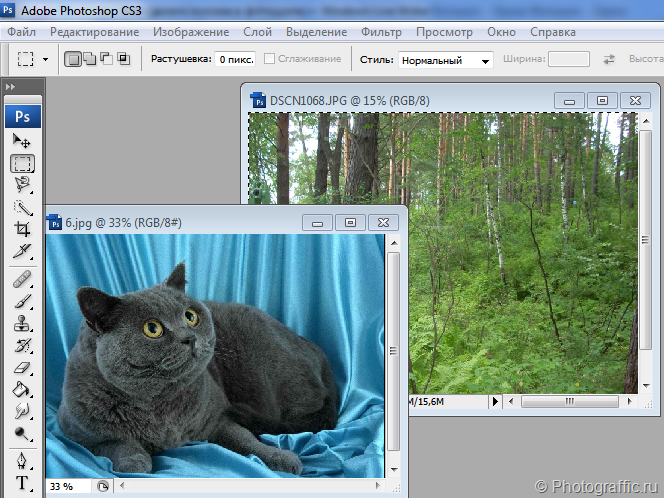Click scroll-left arrow in DSCN1068 window
664x498 pixels.
[511, 401]
